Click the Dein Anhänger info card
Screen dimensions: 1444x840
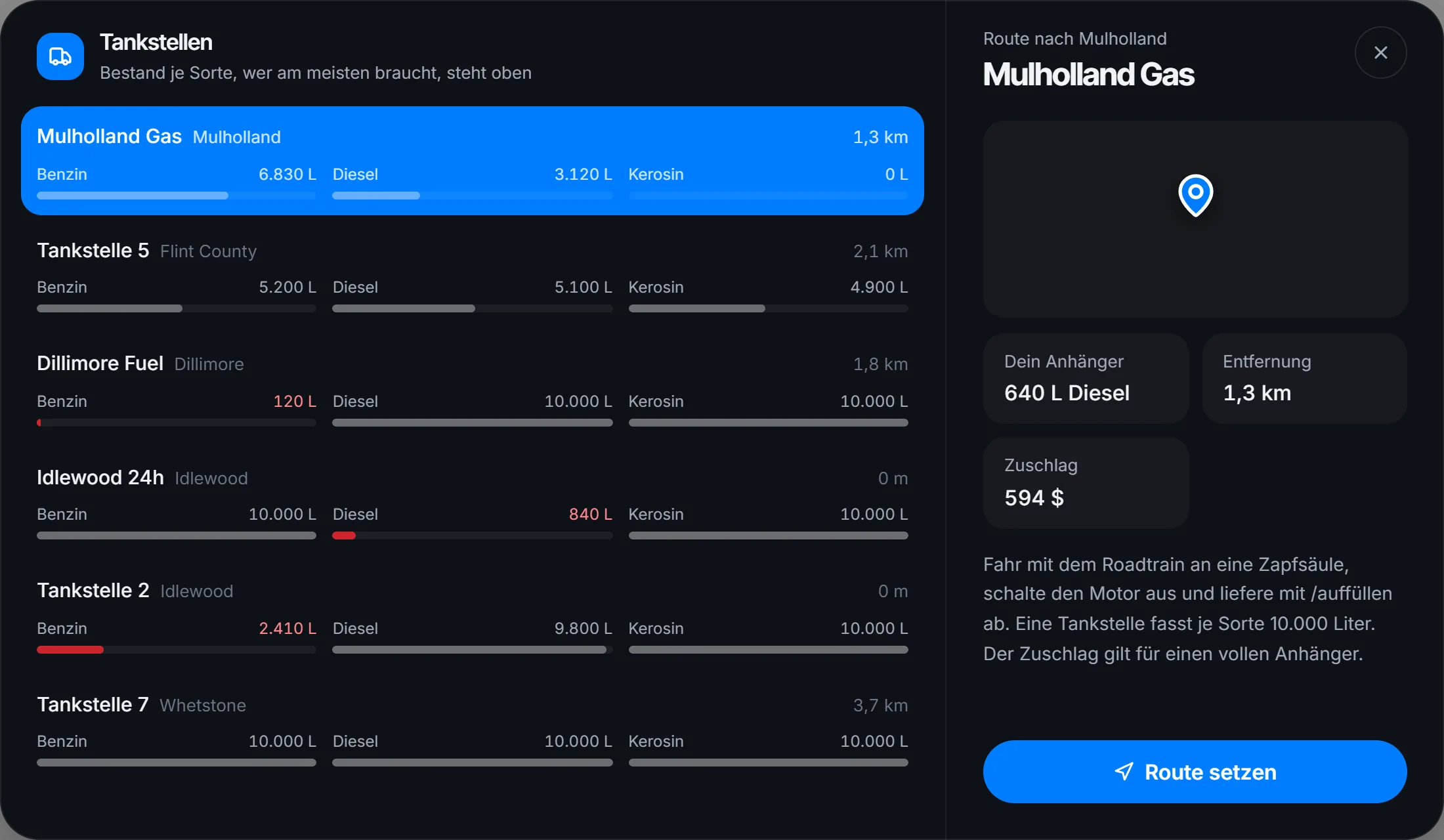(x=1086, y=379)
